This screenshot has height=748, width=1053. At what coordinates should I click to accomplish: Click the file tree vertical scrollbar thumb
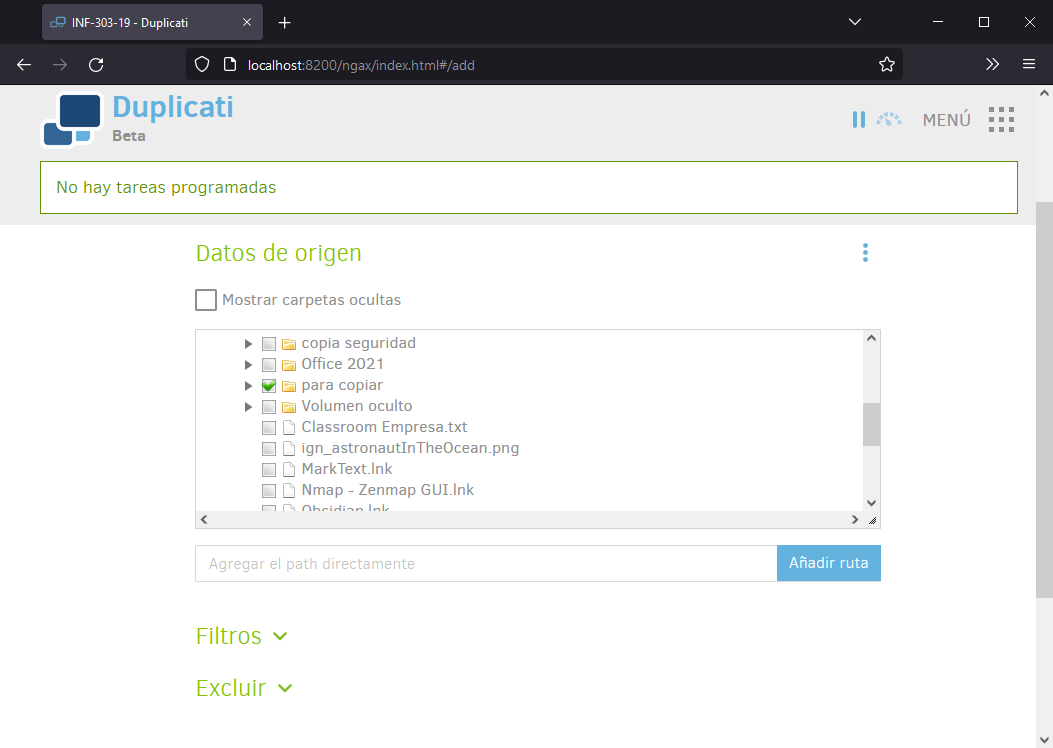coord(871,424)
